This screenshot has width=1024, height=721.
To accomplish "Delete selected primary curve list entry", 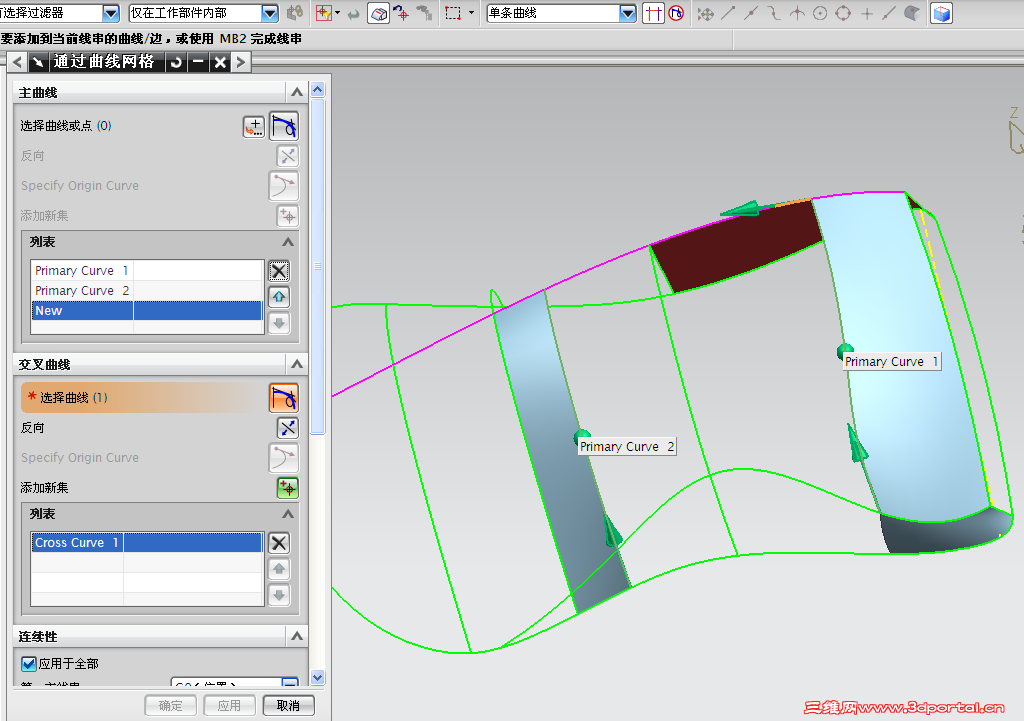I will [279, 270].
